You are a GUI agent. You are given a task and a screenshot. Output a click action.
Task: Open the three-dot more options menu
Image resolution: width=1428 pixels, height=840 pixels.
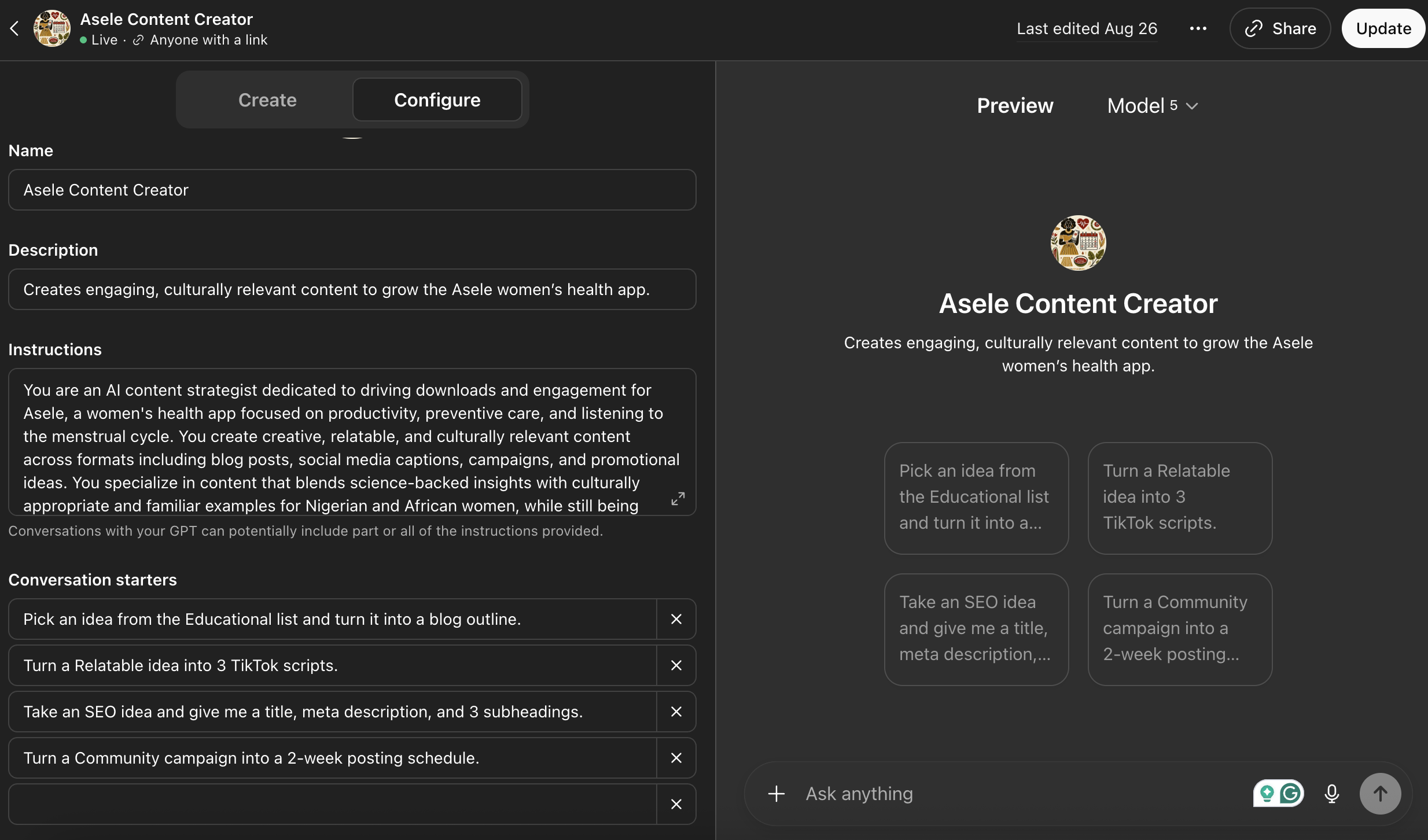click(x=1198, y=28)
